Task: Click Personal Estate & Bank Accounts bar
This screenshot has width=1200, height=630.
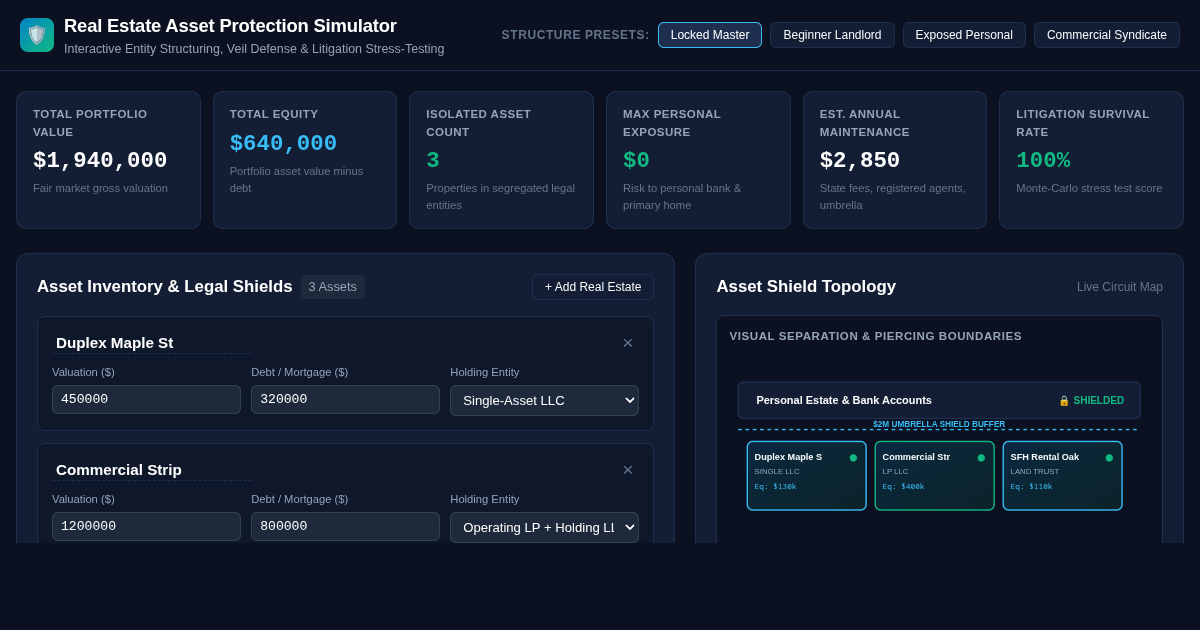Action: click(x=939, y=400)
